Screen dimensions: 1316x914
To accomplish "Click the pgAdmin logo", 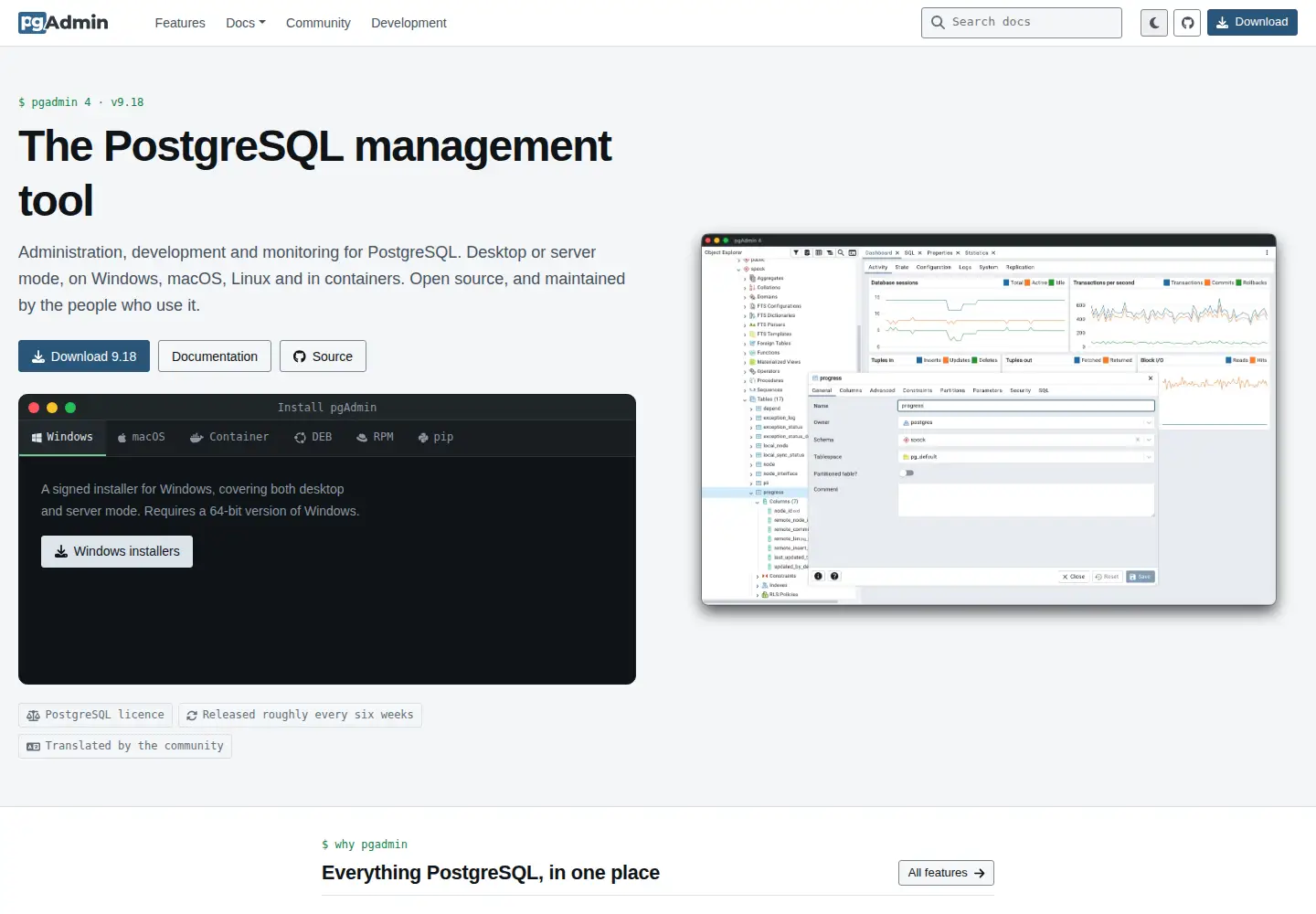I will tap(63, 23).
